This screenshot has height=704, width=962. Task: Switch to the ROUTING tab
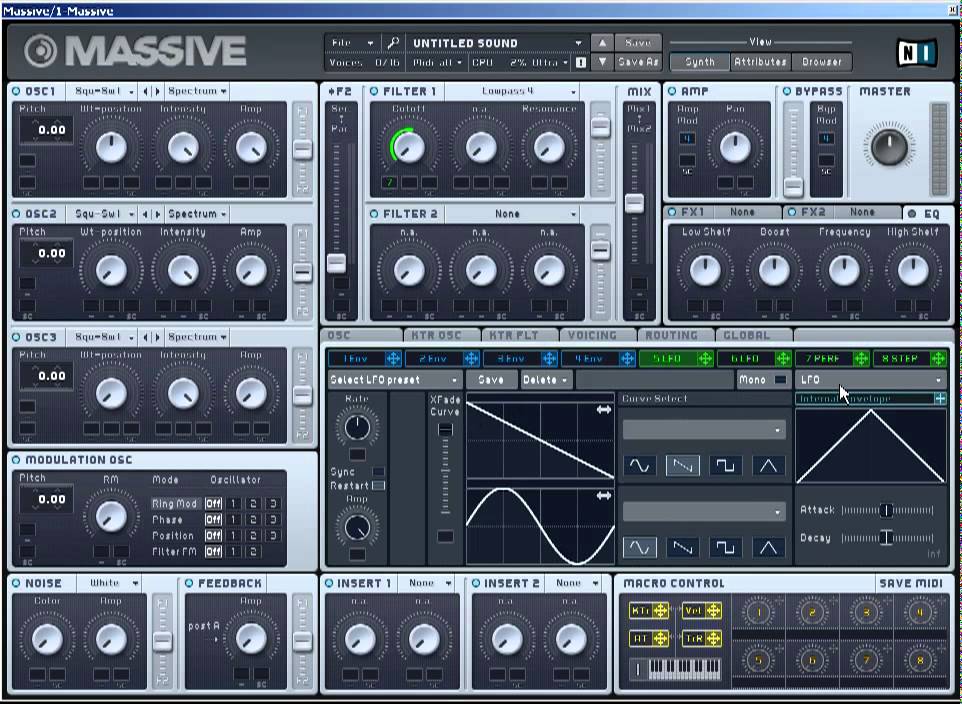pyautogui.click(x=671, y=335)
